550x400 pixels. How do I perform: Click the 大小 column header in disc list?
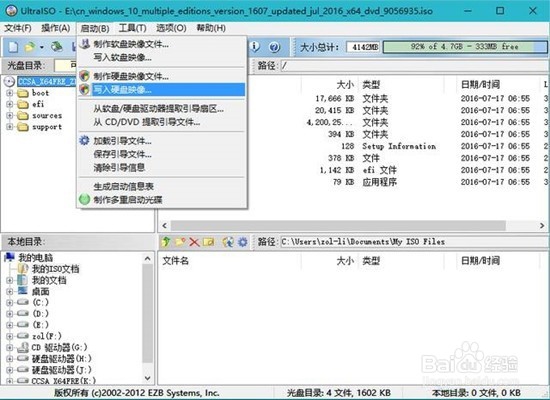click(345, 85)
